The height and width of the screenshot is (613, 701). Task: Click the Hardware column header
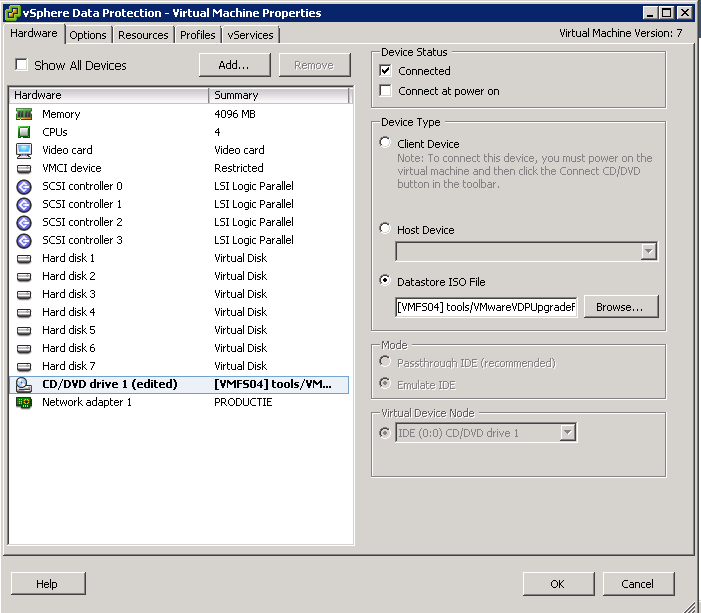[x=109, y=95]
